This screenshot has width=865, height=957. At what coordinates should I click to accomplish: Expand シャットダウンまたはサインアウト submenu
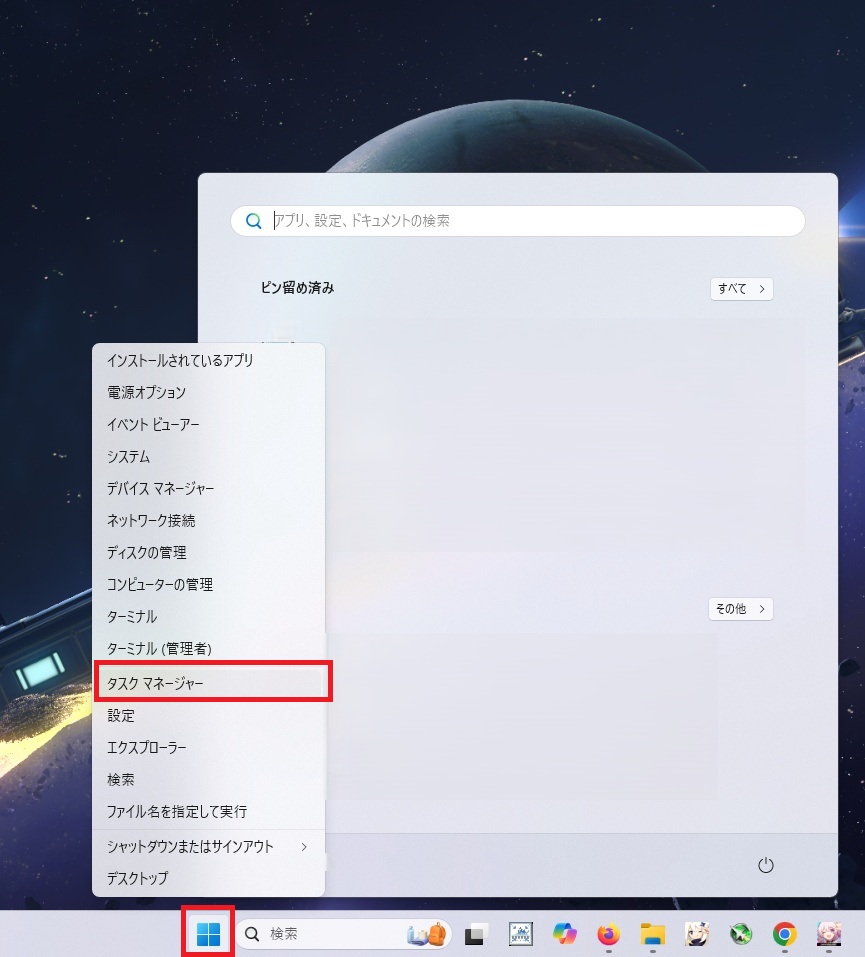pos(208,847)
